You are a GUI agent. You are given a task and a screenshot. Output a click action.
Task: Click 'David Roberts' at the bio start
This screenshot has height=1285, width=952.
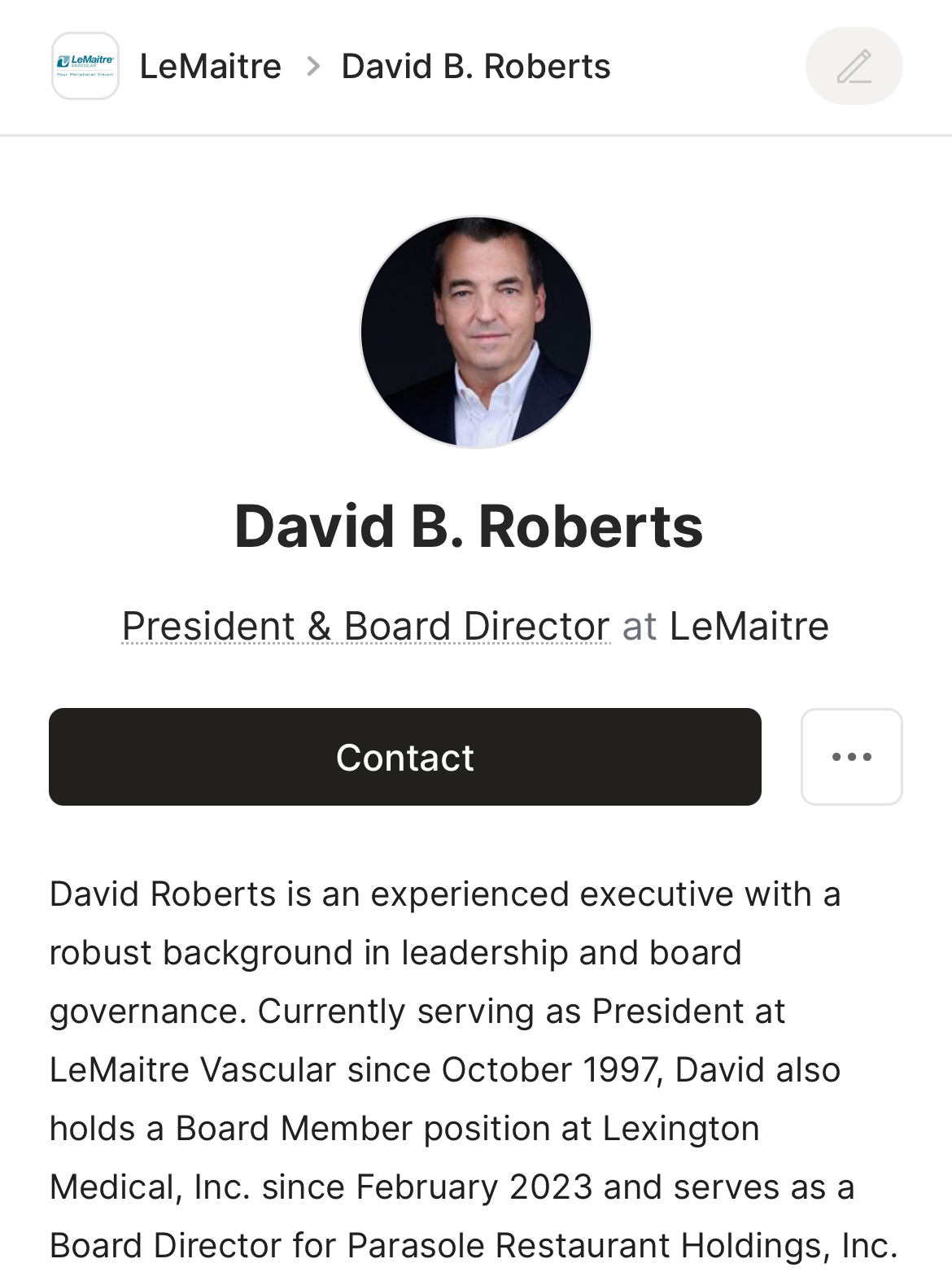coord(163,894)
